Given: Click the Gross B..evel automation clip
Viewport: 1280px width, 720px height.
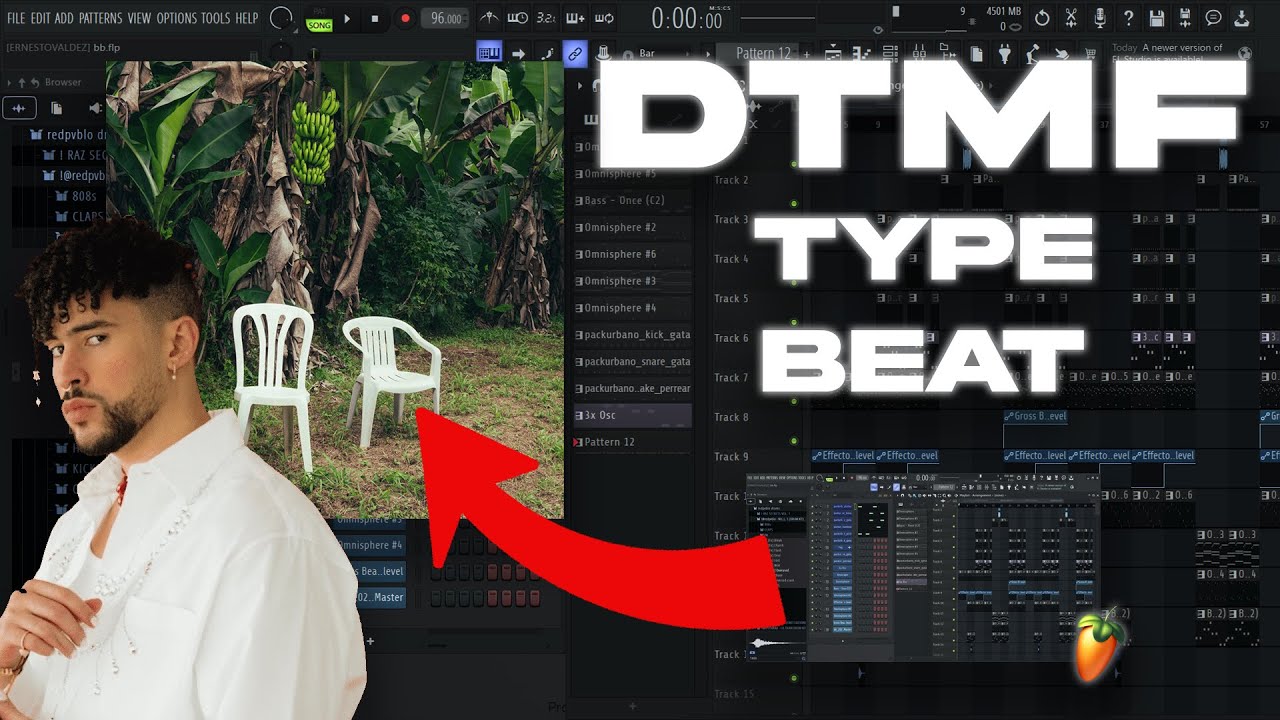Looking at the screenshot, I should [x=1035, y=416].
